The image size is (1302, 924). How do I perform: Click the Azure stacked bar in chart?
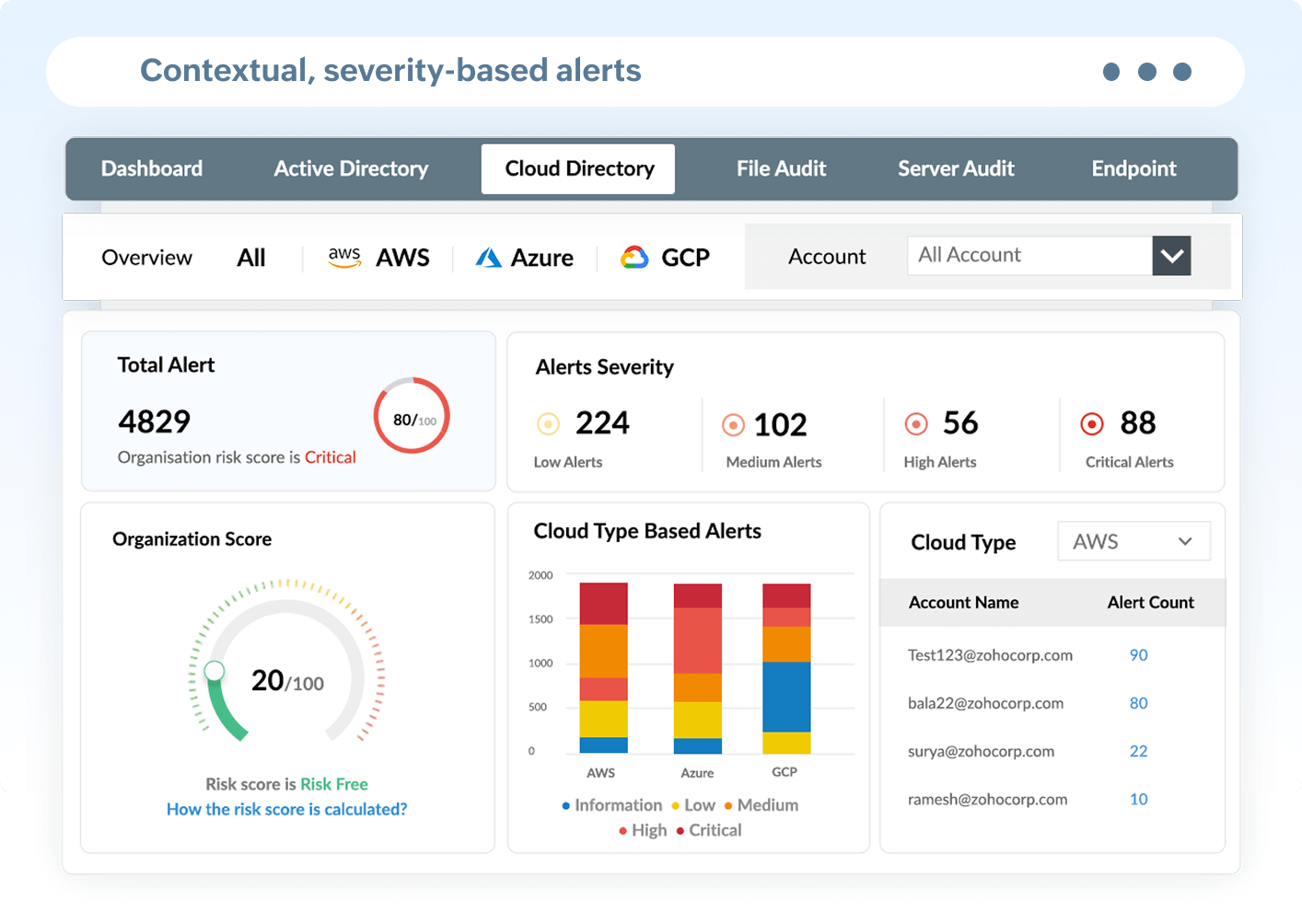[x=698, y=668]
